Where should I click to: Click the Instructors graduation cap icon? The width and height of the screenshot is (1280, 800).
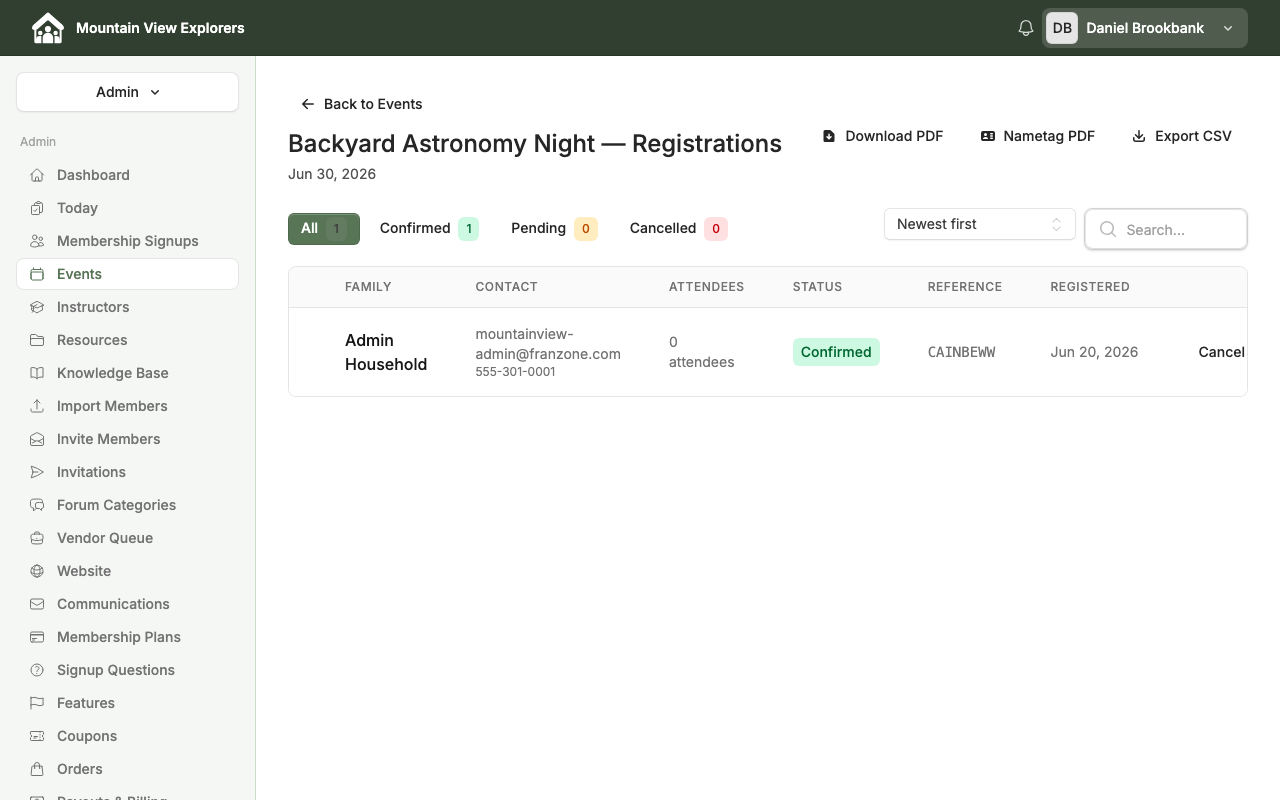[x=37, y=307]
